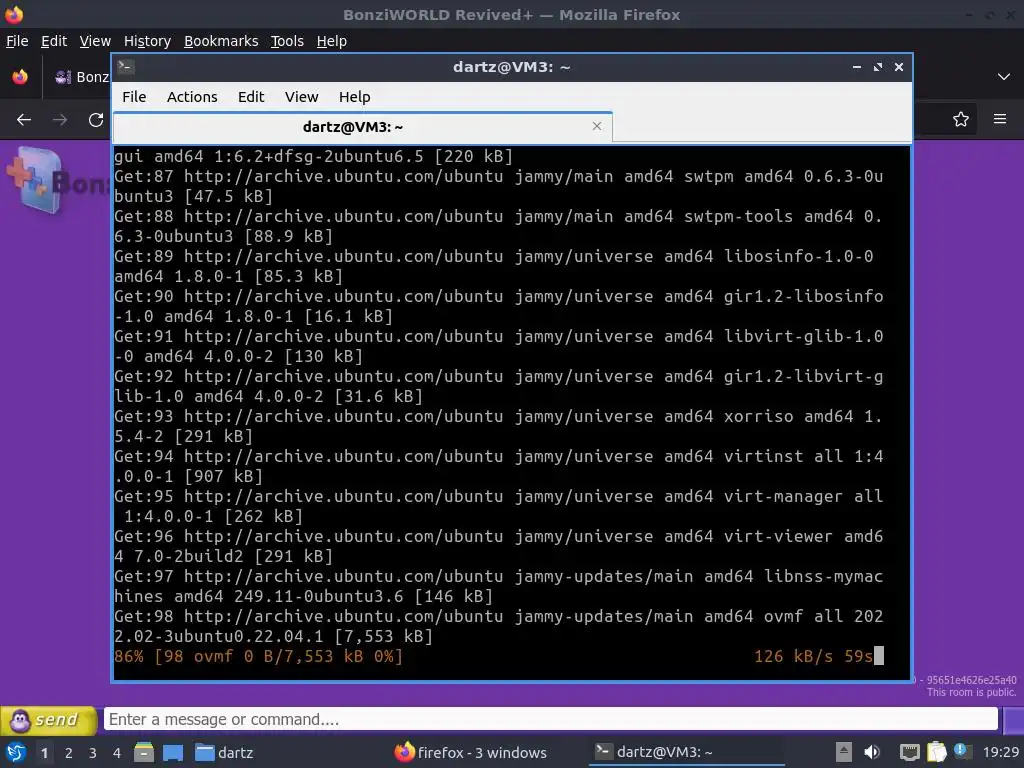The height and width of the screenshot is (768, 1024).
Task: Maximize the dartz@VM3 terminal window
Action: [x=878, y=67]
